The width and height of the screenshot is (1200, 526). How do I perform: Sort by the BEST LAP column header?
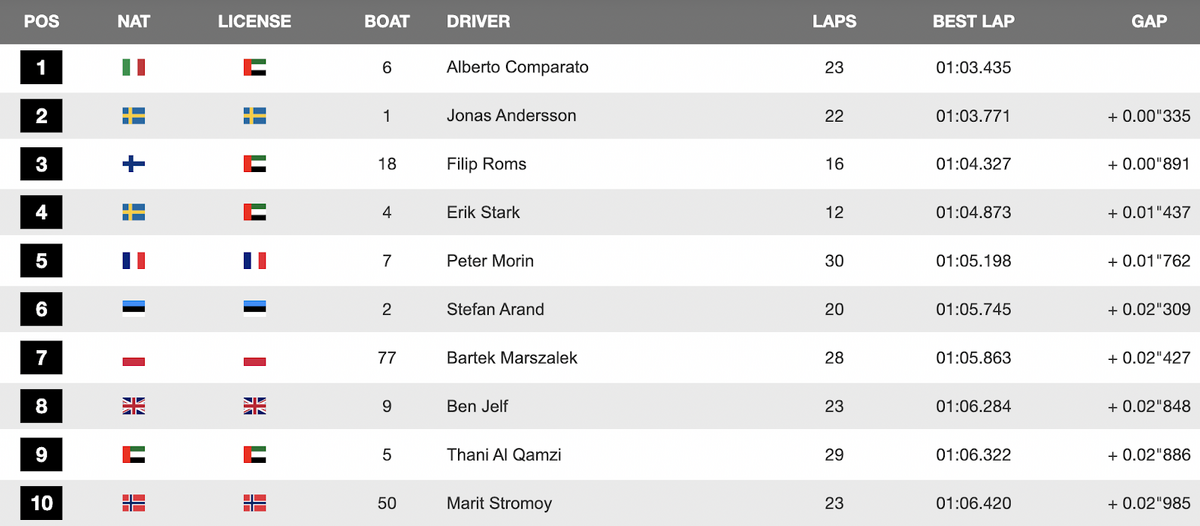pyautogui.click(x=973, y=21)
